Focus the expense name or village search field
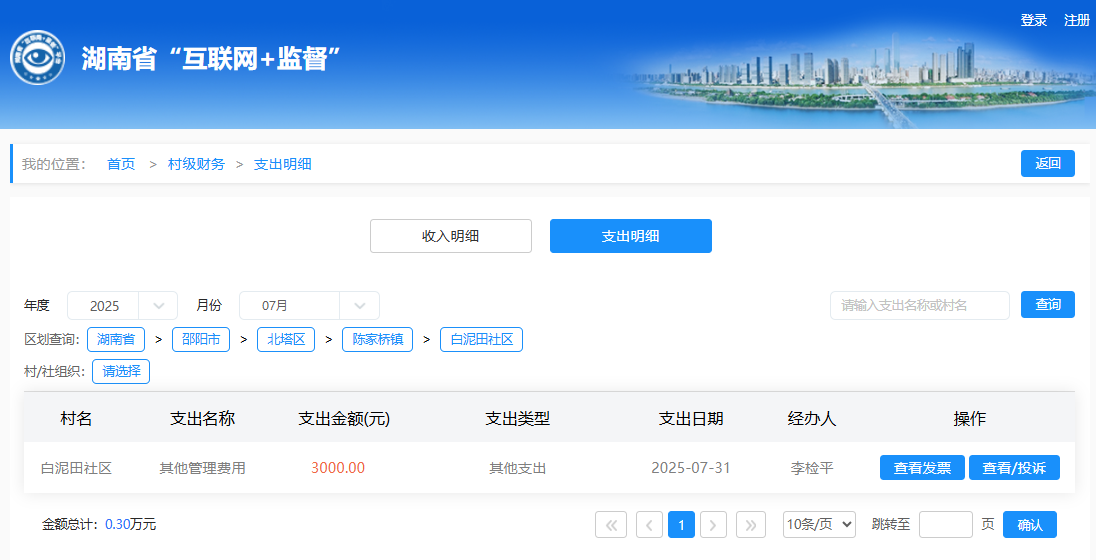Image resolution: width=1096 pixels, height=560 pixels. 919,306
